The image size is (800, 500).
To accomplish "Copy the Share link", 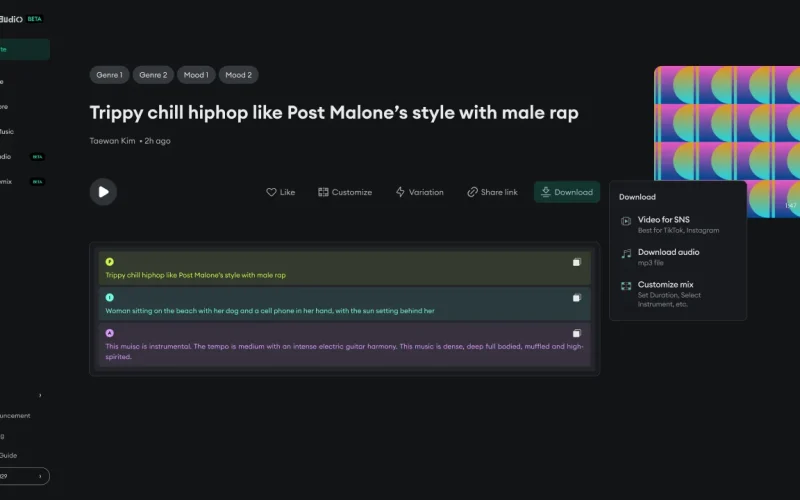I will point(492,192).
